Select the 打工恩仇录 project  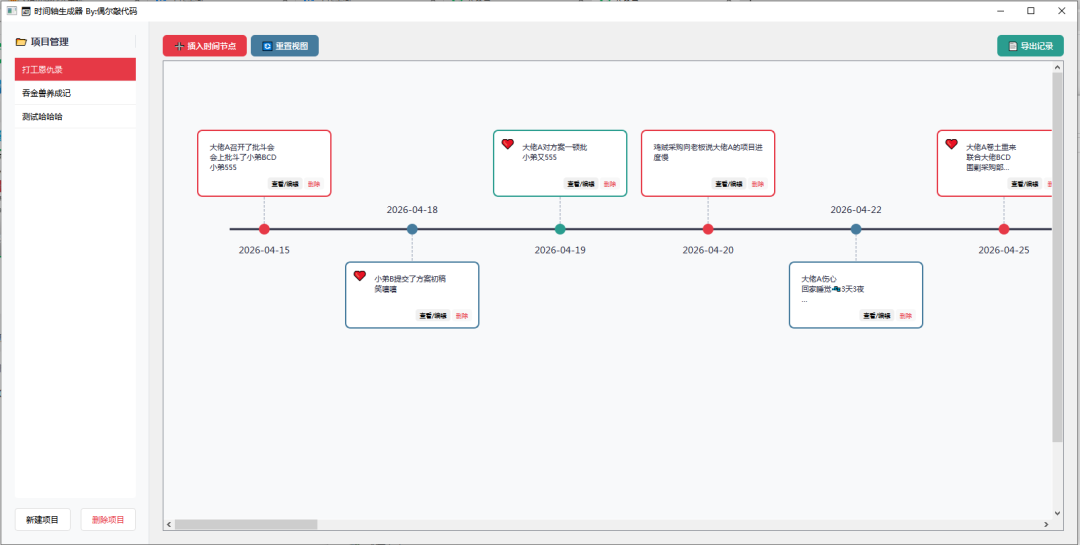coord(75,70)
